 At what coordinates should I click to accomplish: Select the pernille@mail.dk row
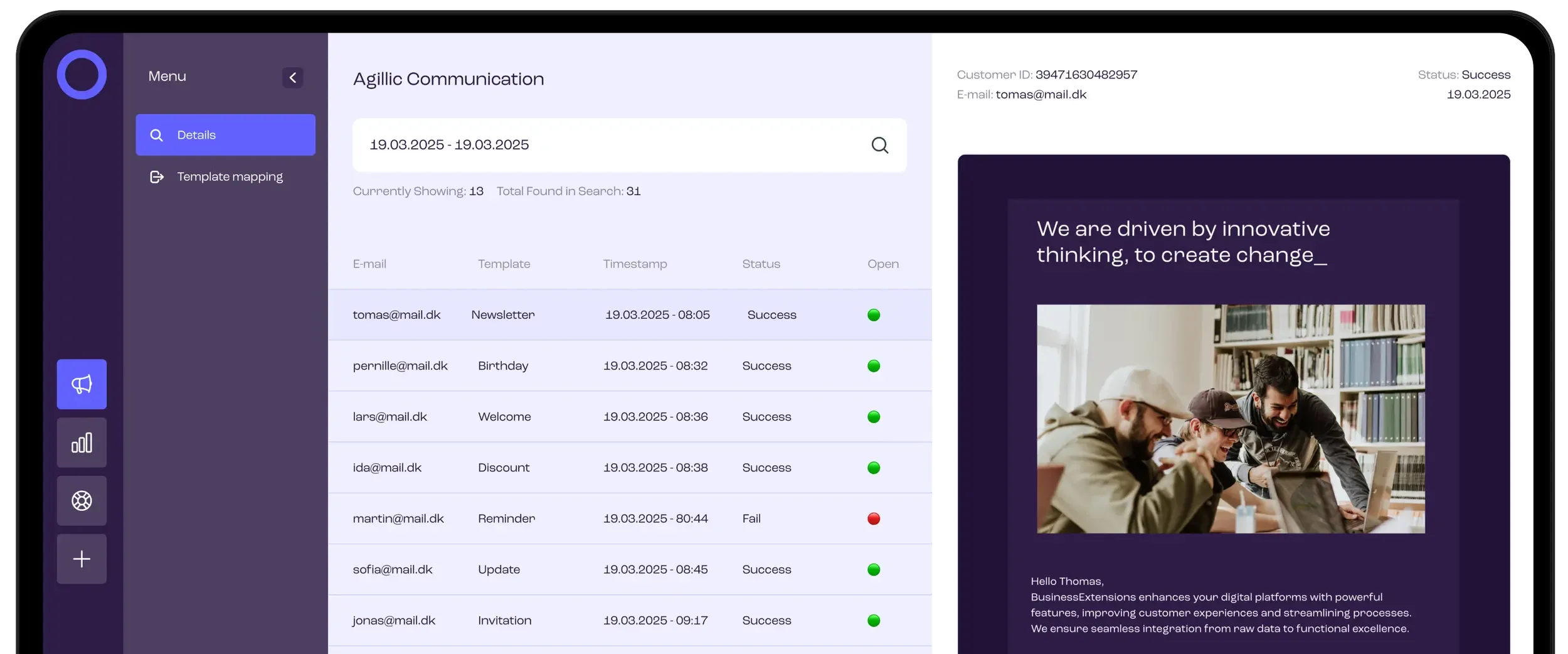pyautogui.click(x=630, y=366)
